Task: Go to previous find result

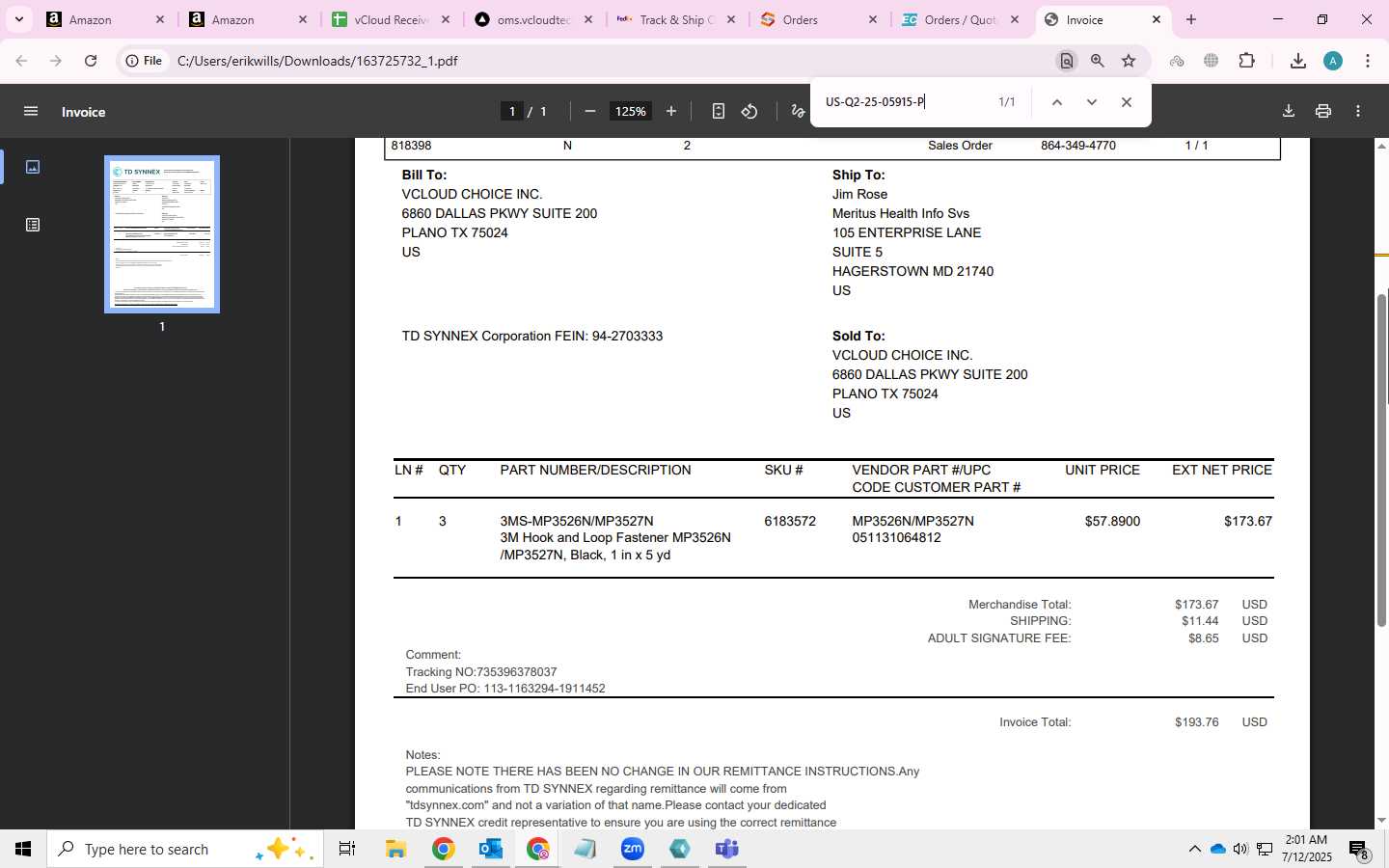Action: coord(1057,102)
